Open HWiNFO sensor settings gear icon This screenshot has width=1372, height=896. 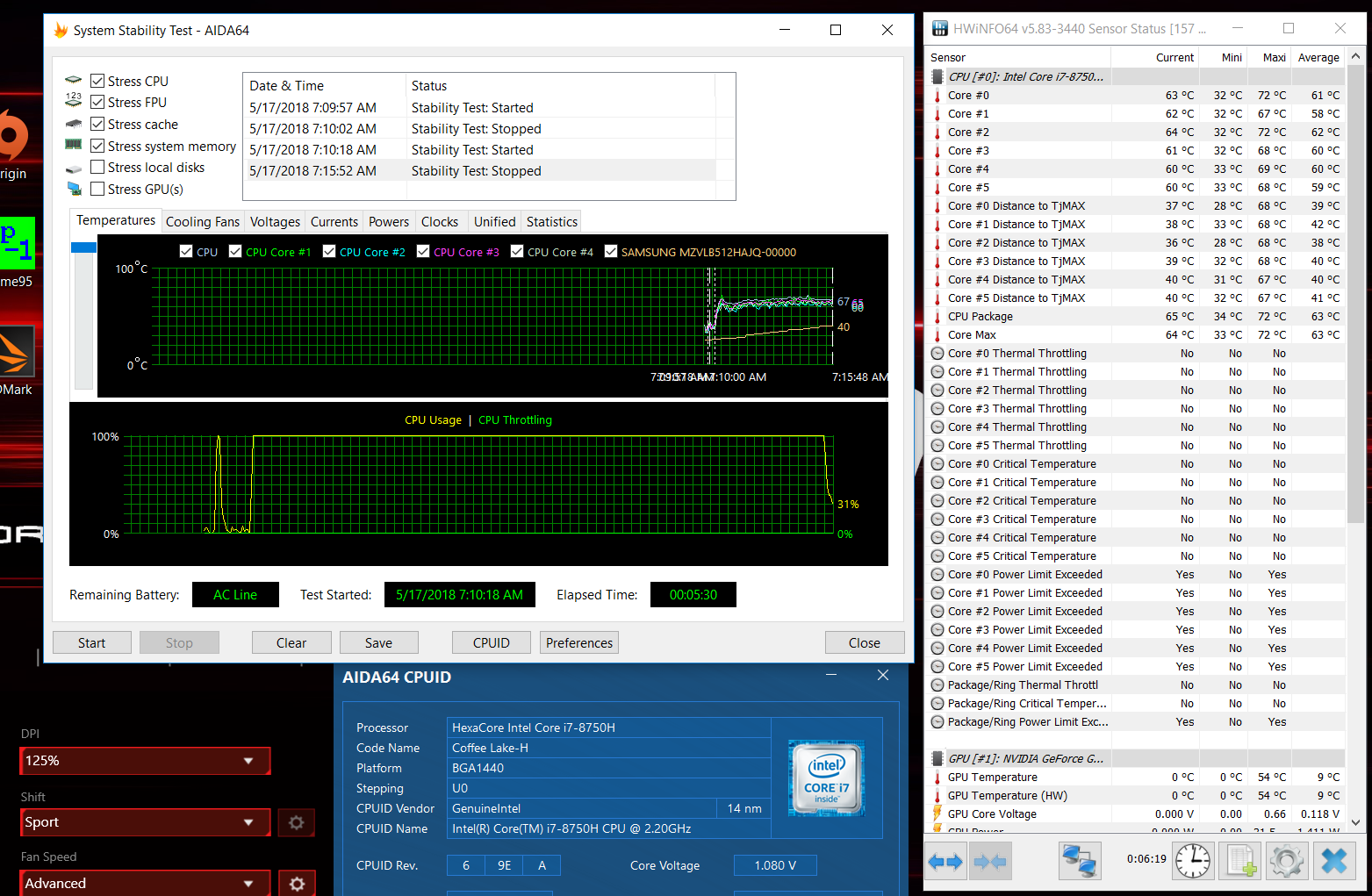1287,862
